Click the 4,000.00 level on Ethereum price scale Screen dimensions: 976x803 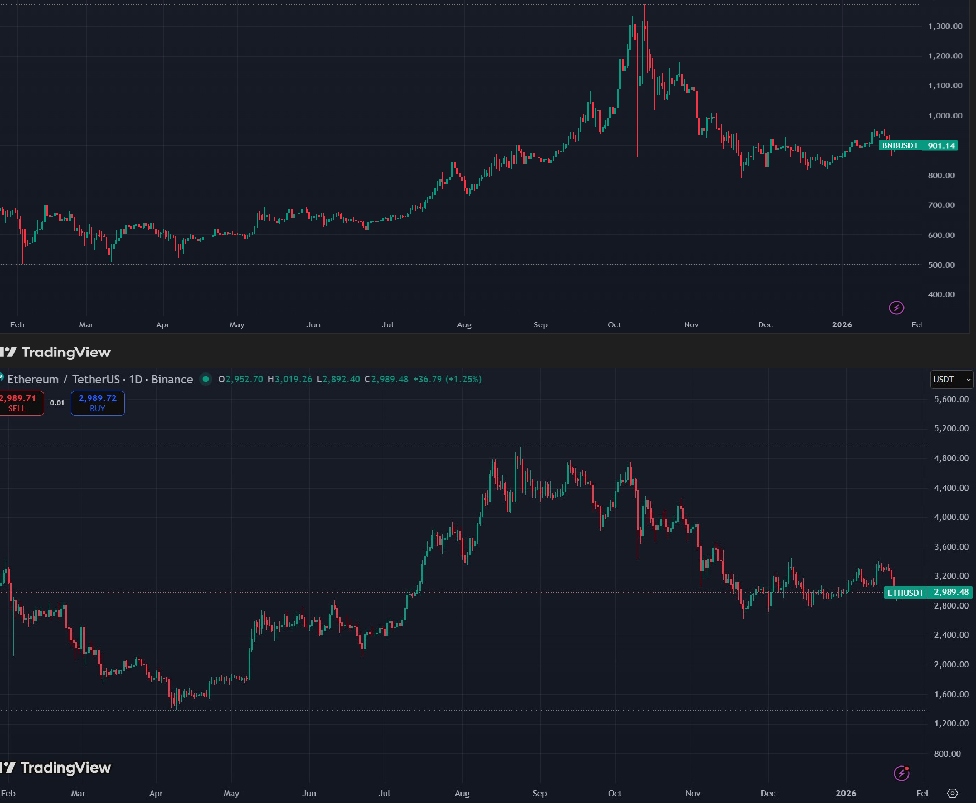[x=950, y=517]
